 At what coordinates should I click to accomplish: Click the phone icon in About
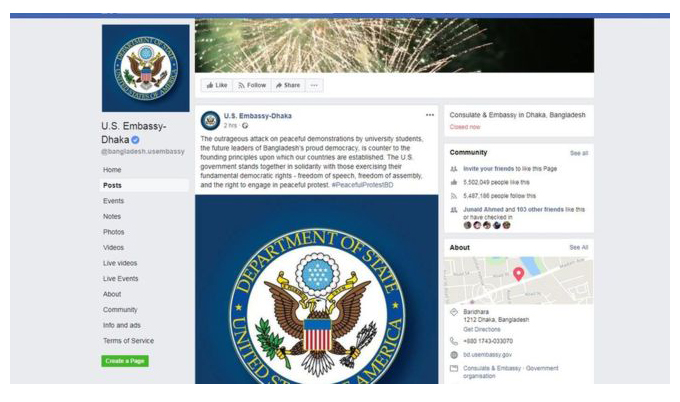[x=454, y=341]
